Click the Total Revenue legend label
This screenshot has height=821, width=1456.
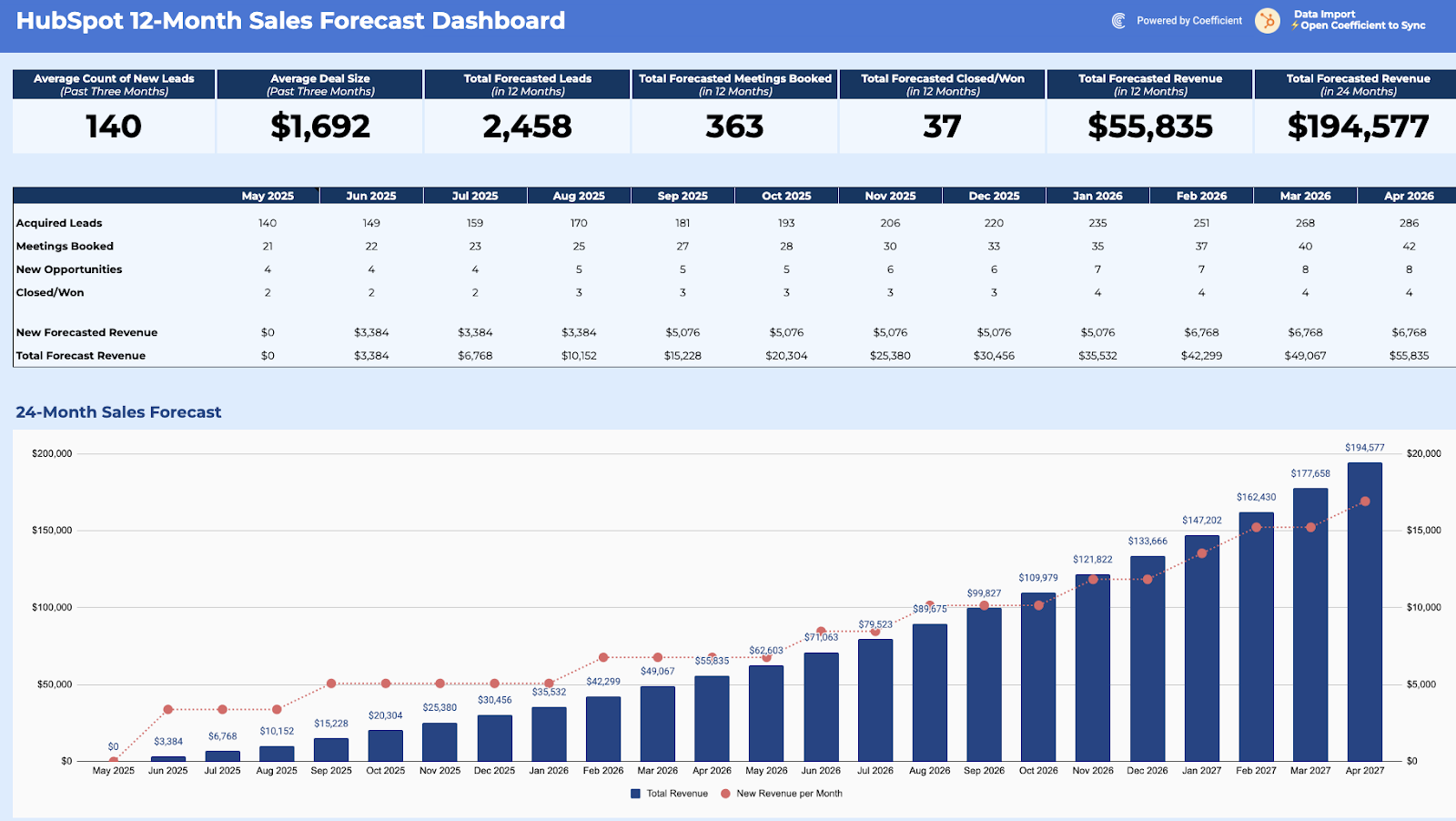677,794
